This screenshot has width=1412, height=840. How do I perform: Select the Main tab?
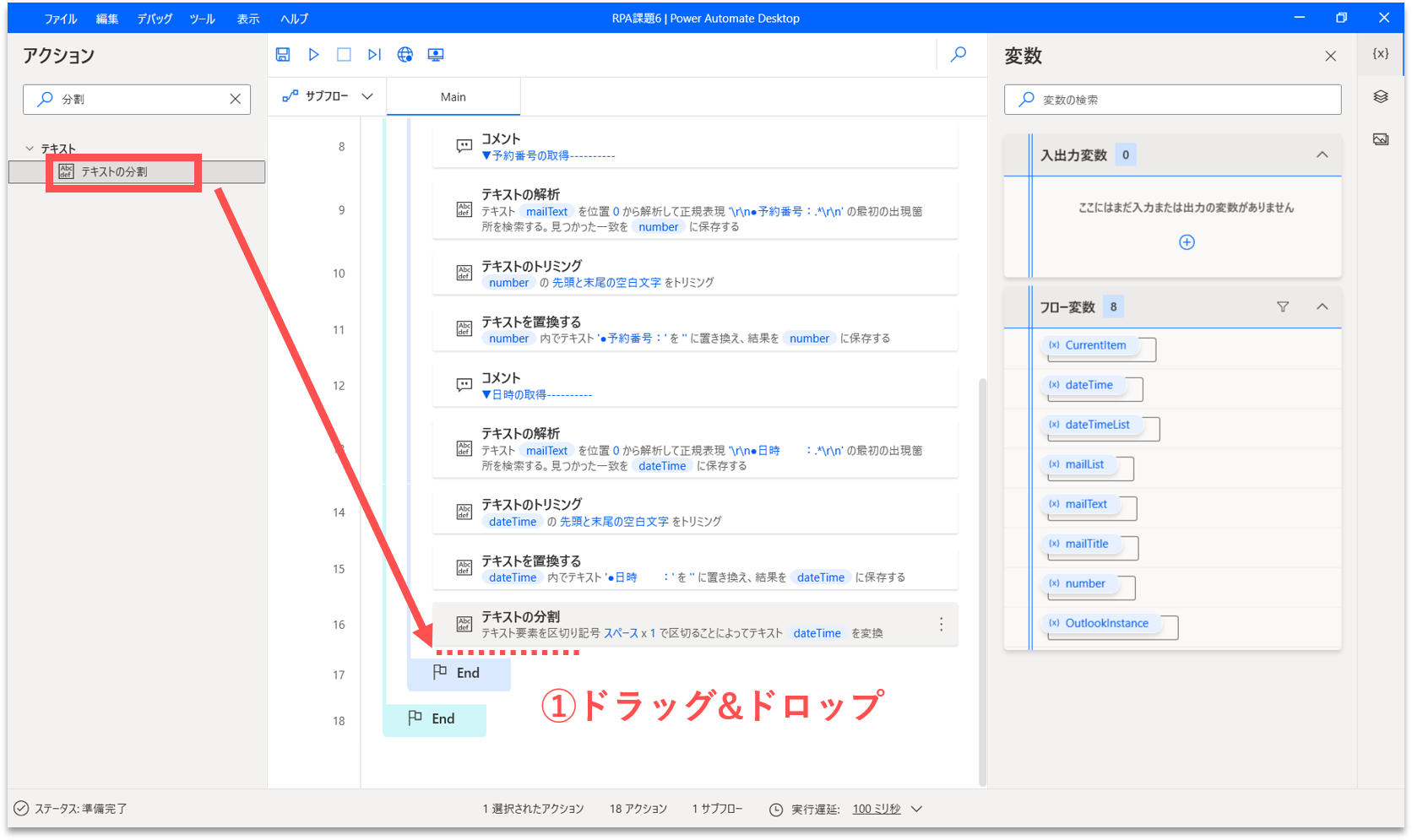click(x=453, y=97)
